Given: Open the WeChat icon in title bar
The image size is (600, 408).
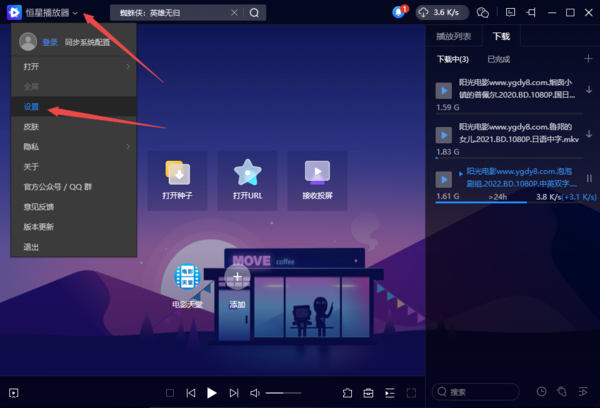Looking at the screenshot, I should pos(483,13).
